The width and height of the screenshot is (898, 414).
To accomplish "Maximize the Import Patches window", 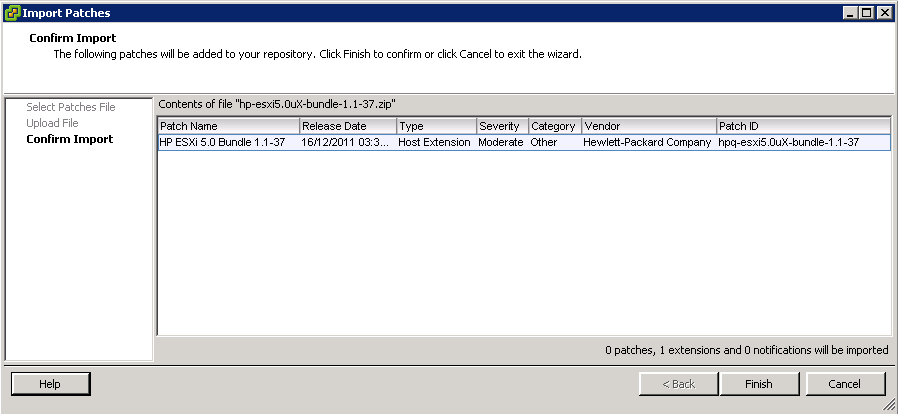I will click(x=867, y=13).
